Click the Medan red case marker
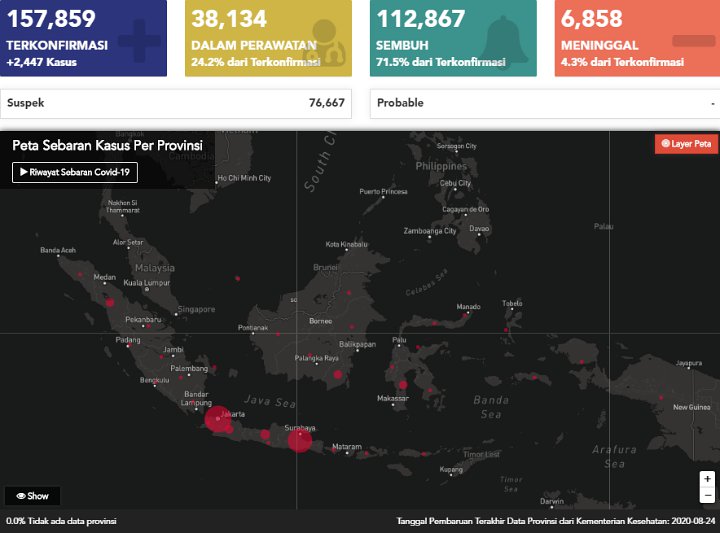The width and height of the screenshot is (720, 533). (110, 301)
